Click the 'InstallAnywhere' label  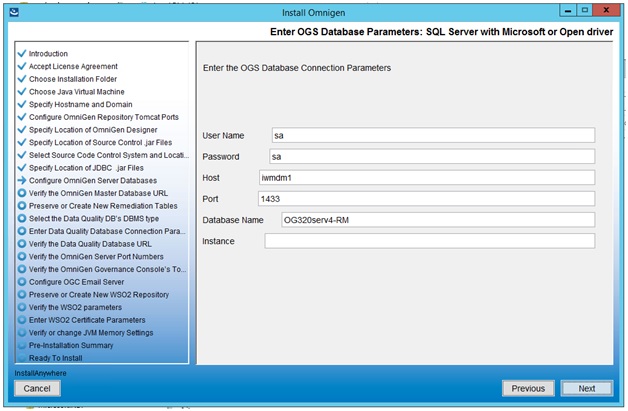pos(40,373)
